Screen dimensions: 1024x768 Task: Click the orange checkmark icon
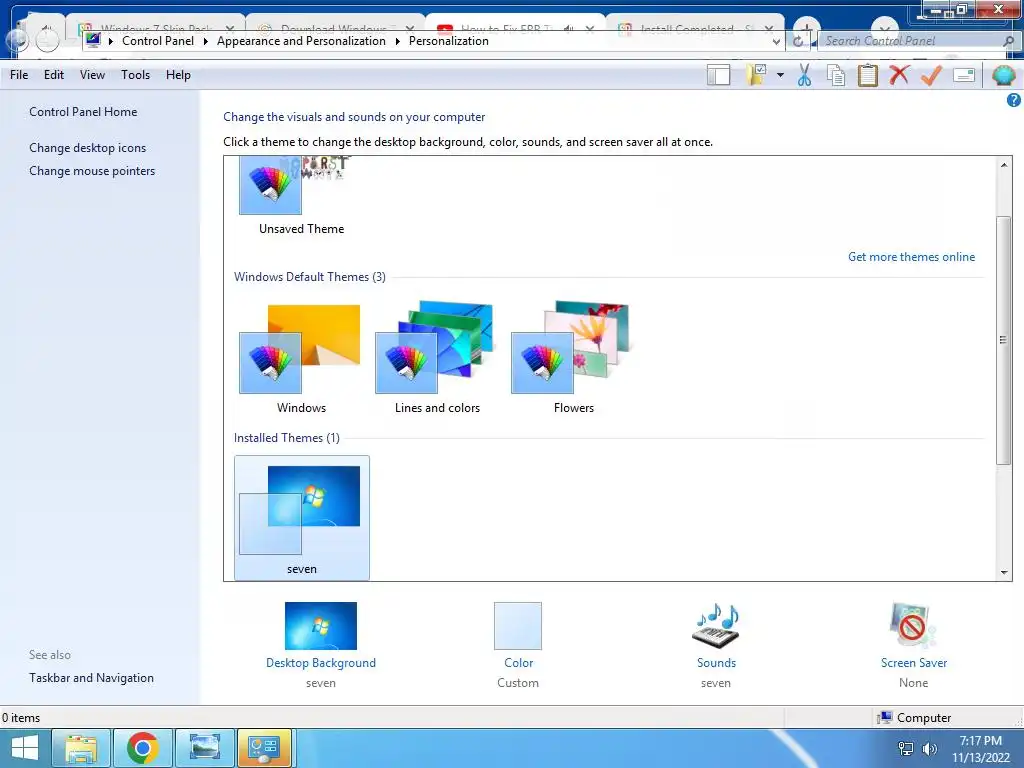[931, 75]
